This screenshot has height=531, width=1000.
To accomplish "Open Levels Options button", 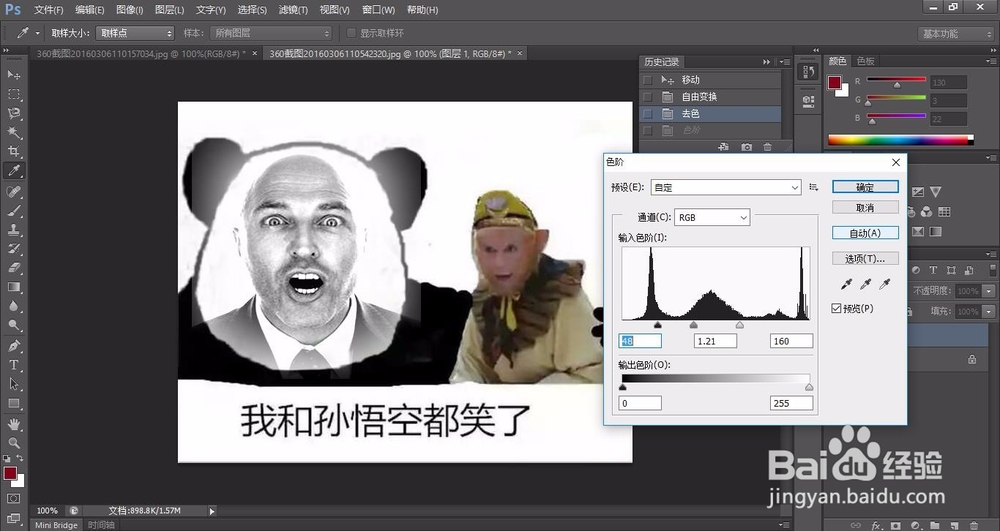I will coord(865,258).
